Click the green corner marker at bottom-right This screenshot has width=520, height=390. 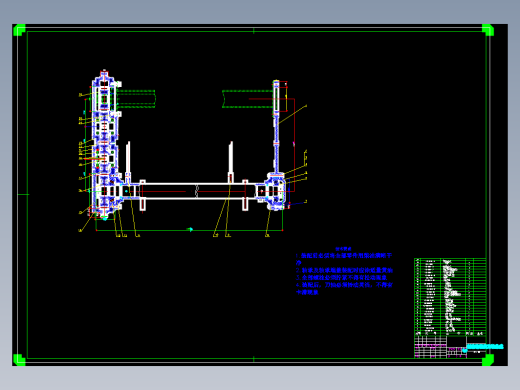click(x=488, y=360)
